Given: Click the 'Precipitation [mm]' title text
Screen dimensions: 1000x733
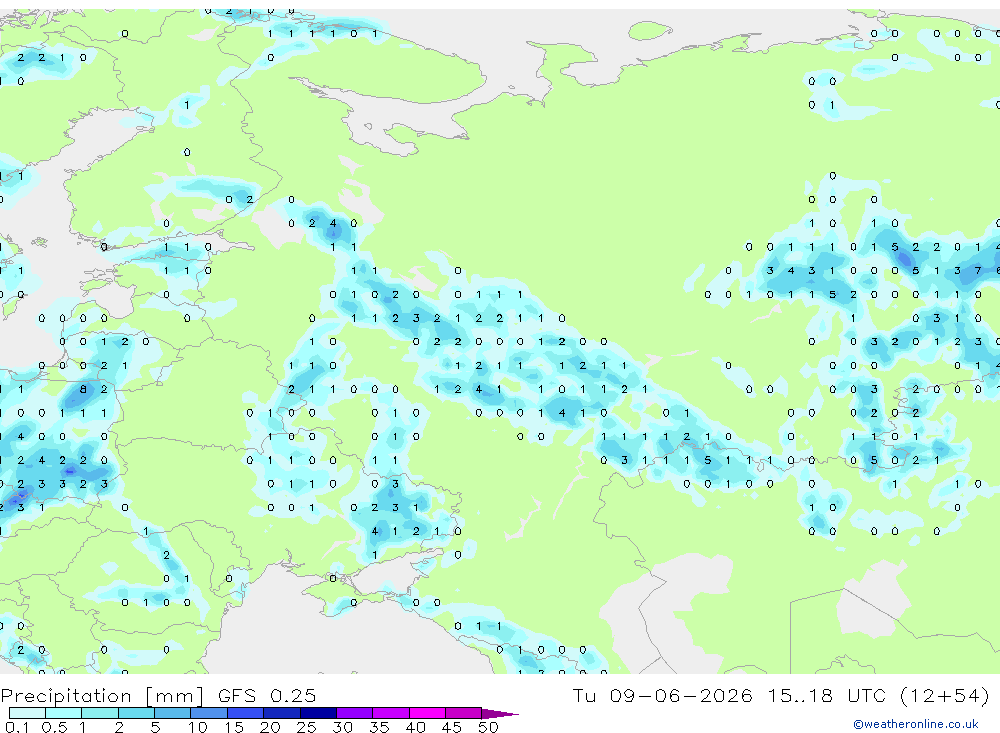Looking at the screenshot, I should pos(102,696).
